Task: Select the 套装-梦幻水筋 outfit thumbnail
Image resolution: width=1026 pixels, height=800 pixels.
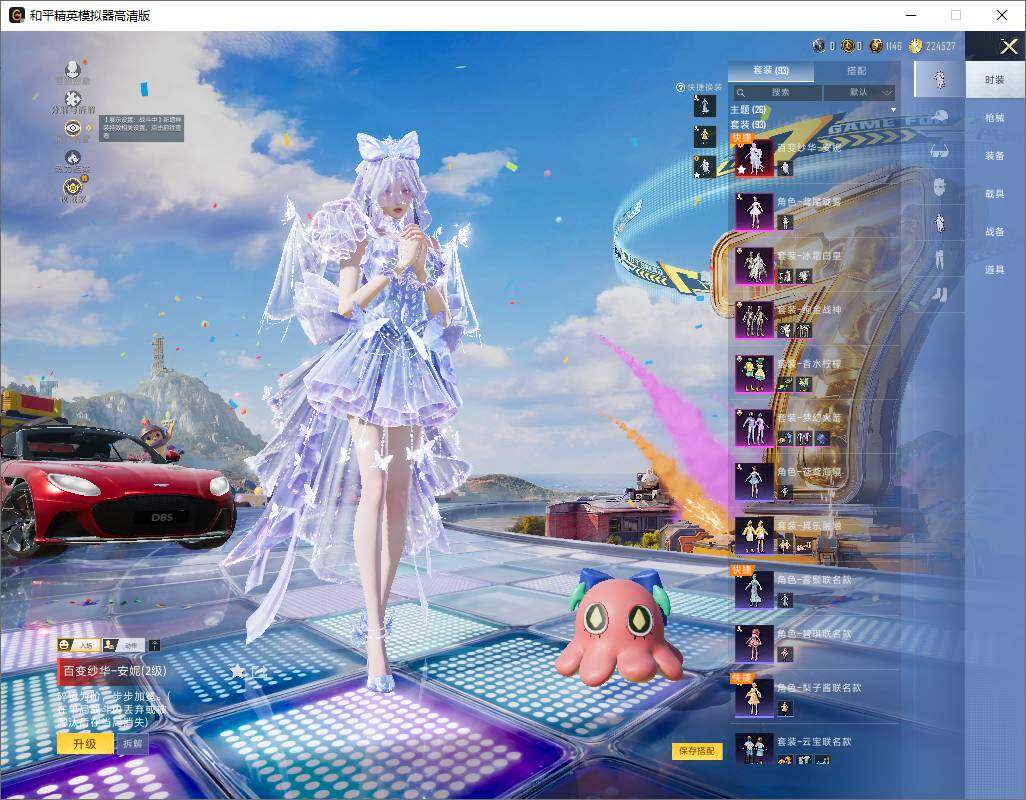Action: click(754, 428)
